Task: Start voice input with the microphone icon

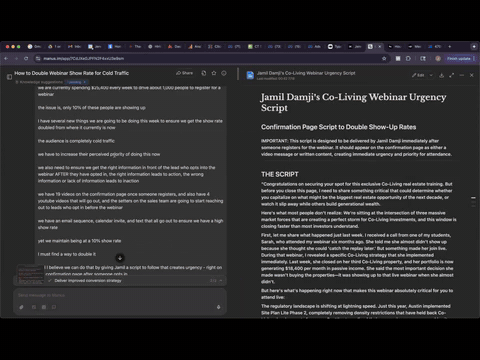Action: point(219,307)
